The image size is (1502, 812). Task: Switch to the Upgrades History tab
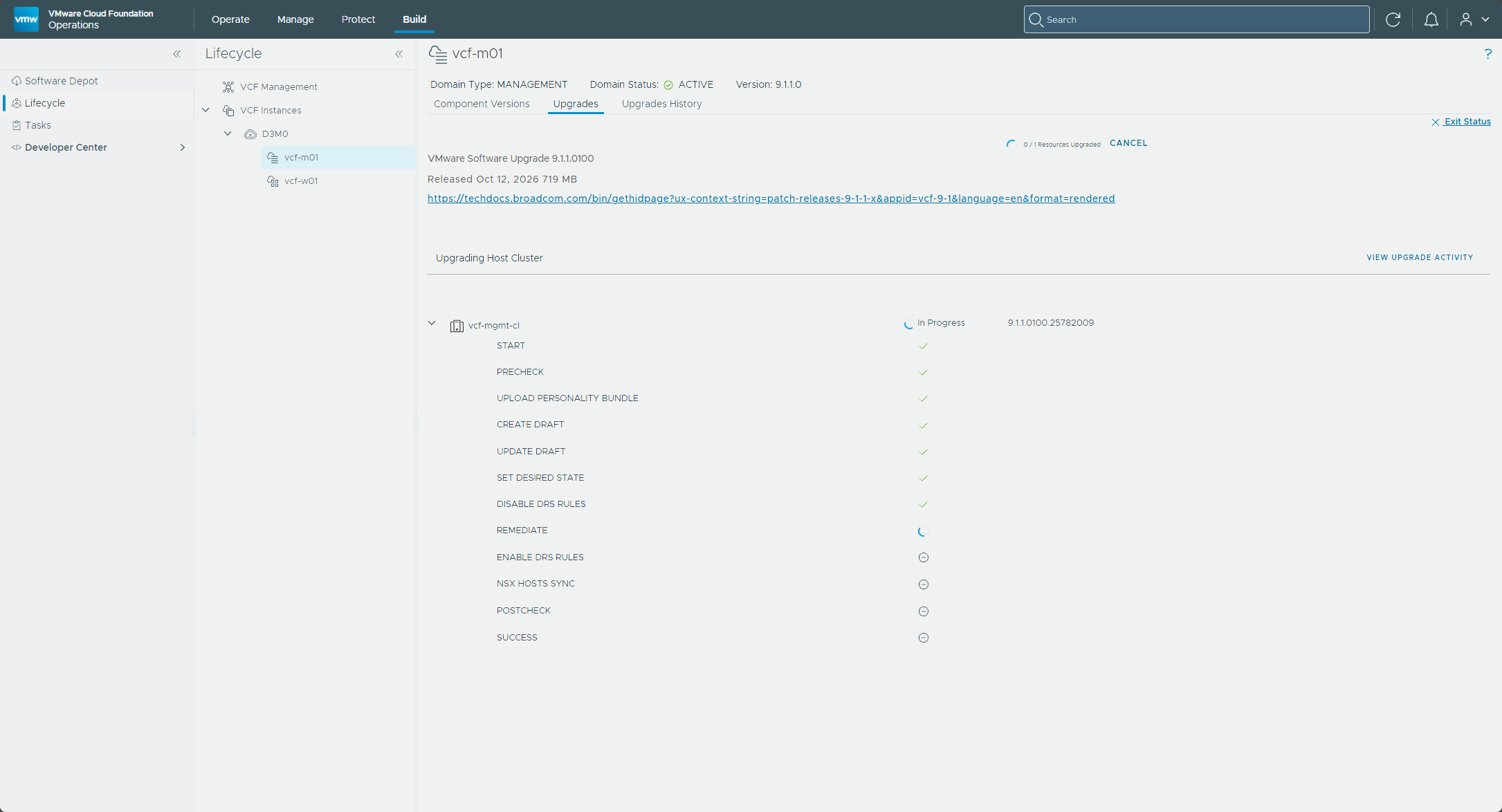661,104
